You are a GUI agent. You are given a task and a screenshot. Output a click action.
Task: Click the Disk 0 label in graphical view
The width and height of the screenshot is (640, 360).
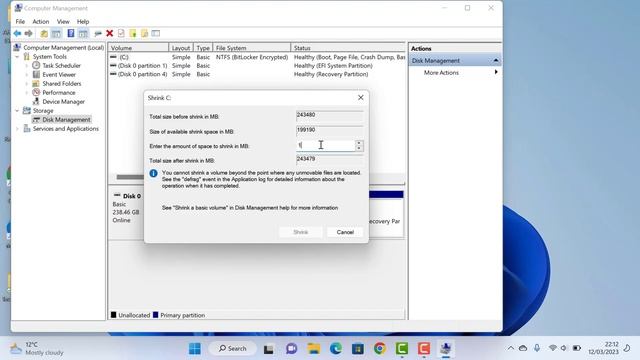point(131,196)
